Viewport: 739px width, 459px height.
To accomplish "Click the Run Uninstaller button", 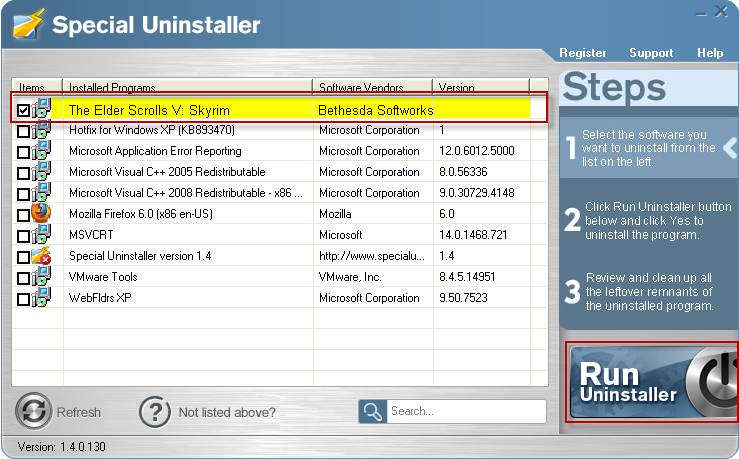I will 653,382.
